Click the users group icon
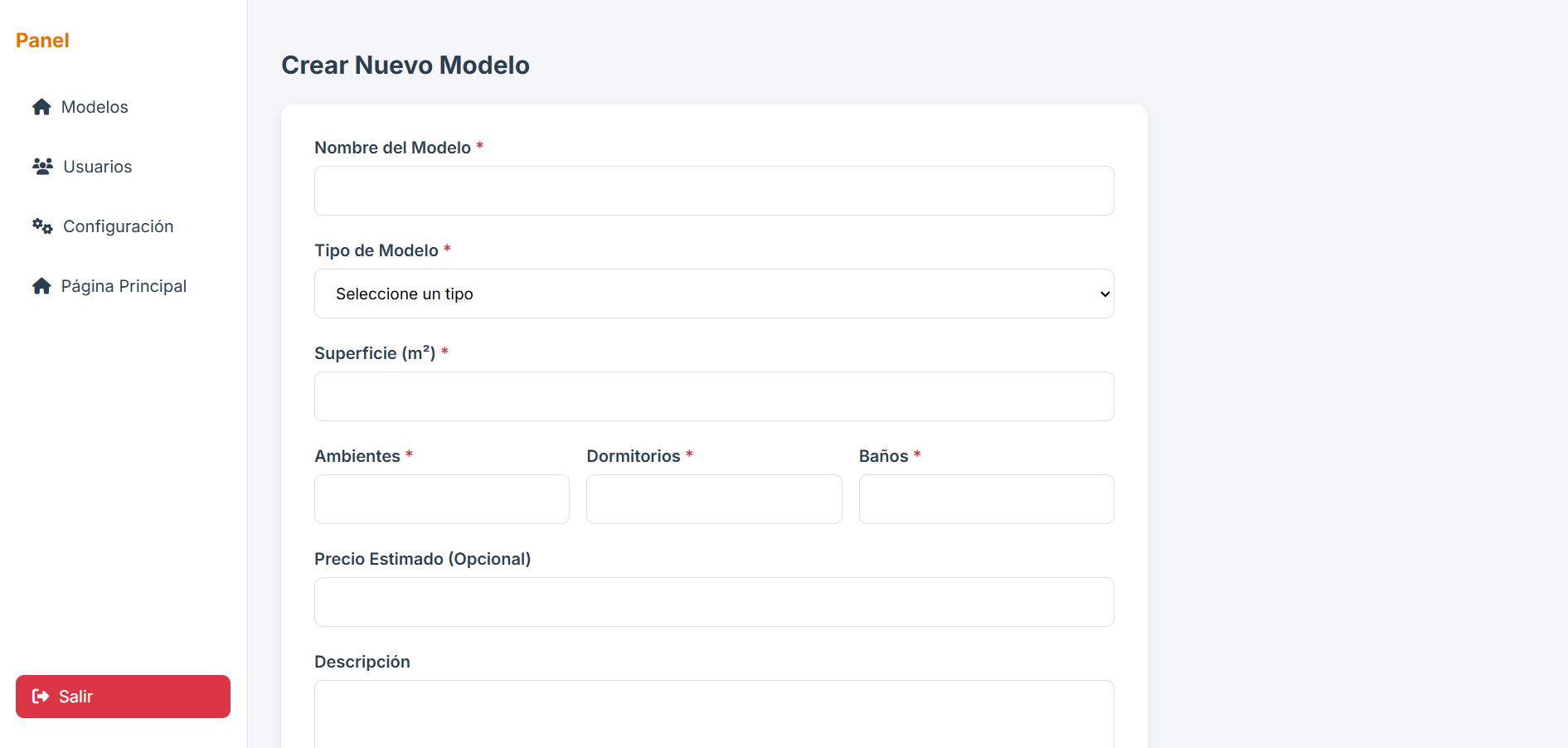This screenshot has width=1568, height=748. [x=42, y=167]
